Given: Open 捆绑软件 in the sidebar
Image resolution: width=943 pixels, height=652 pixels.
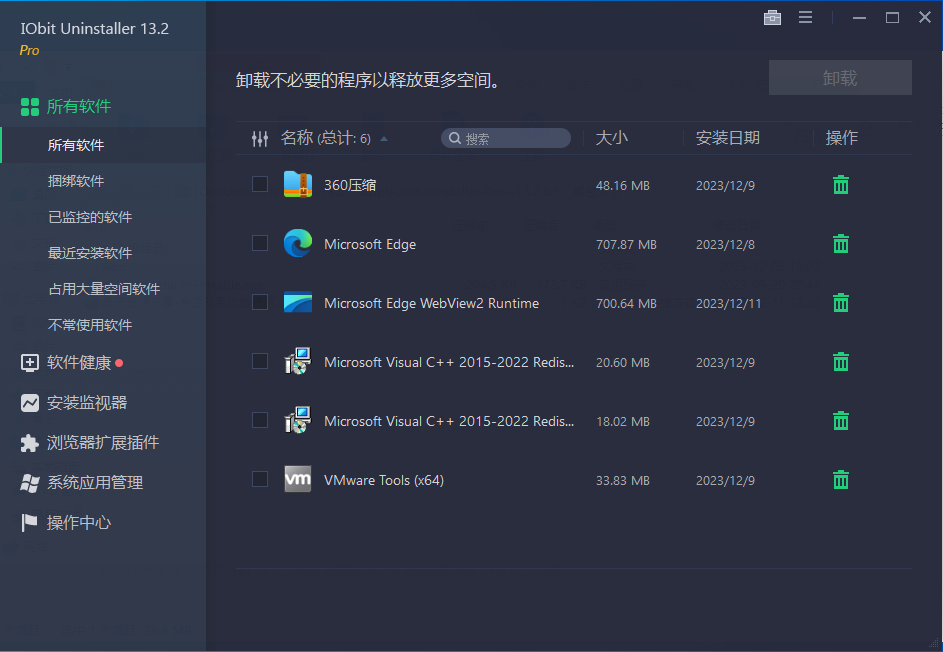Looking at the screenshot, I should [x=76, y=181].
